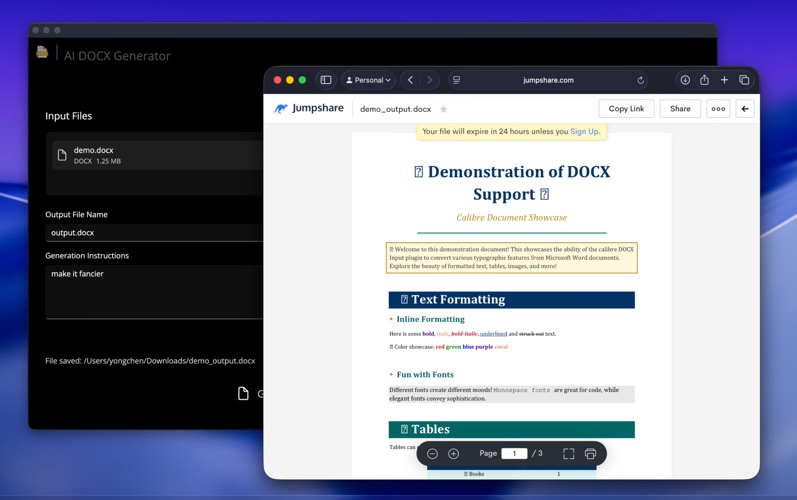The height and width of the screenshot is (500, 797).
Task: Click the Fun with Fonts subheading
Action: pos(425,374)
